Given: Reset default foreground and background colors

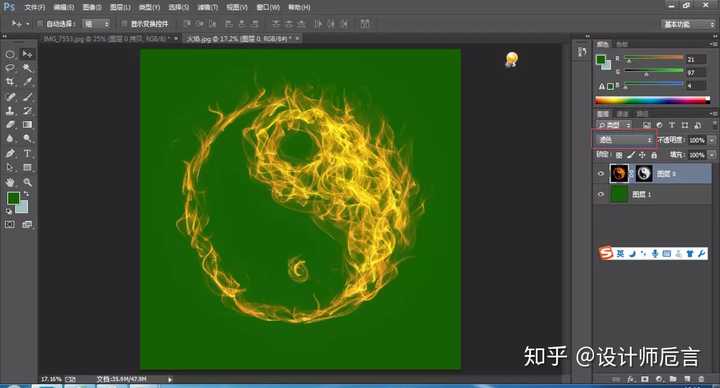Looking at the screenshot, I should (x=9, y=211).
